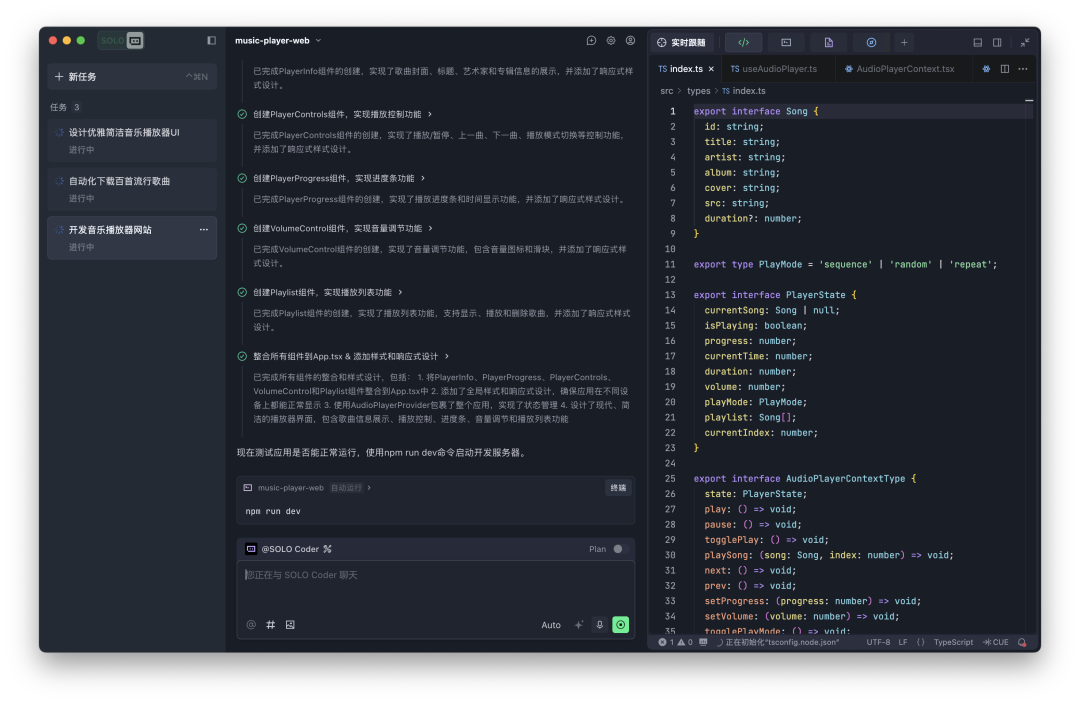Screen dimensions: 1080x704
Task: Click the # context icon
Action: click(271, 625)
